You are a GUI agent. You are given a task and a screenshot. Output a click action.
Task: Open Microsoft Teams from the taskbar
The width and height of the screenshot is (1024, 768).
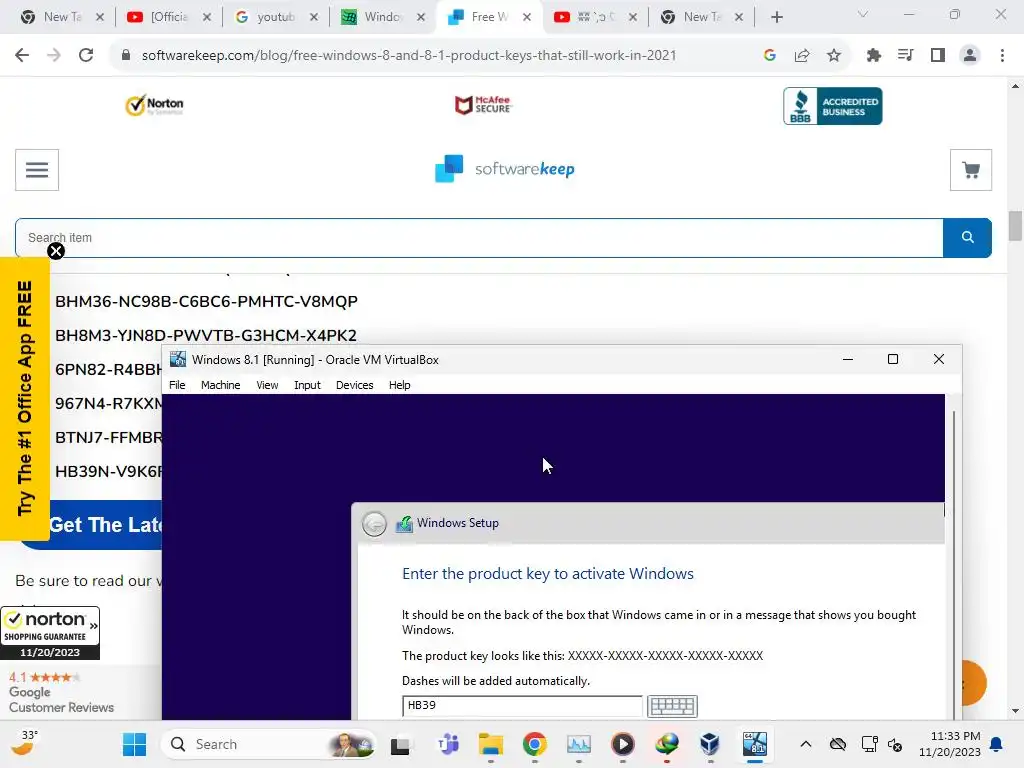448,744
